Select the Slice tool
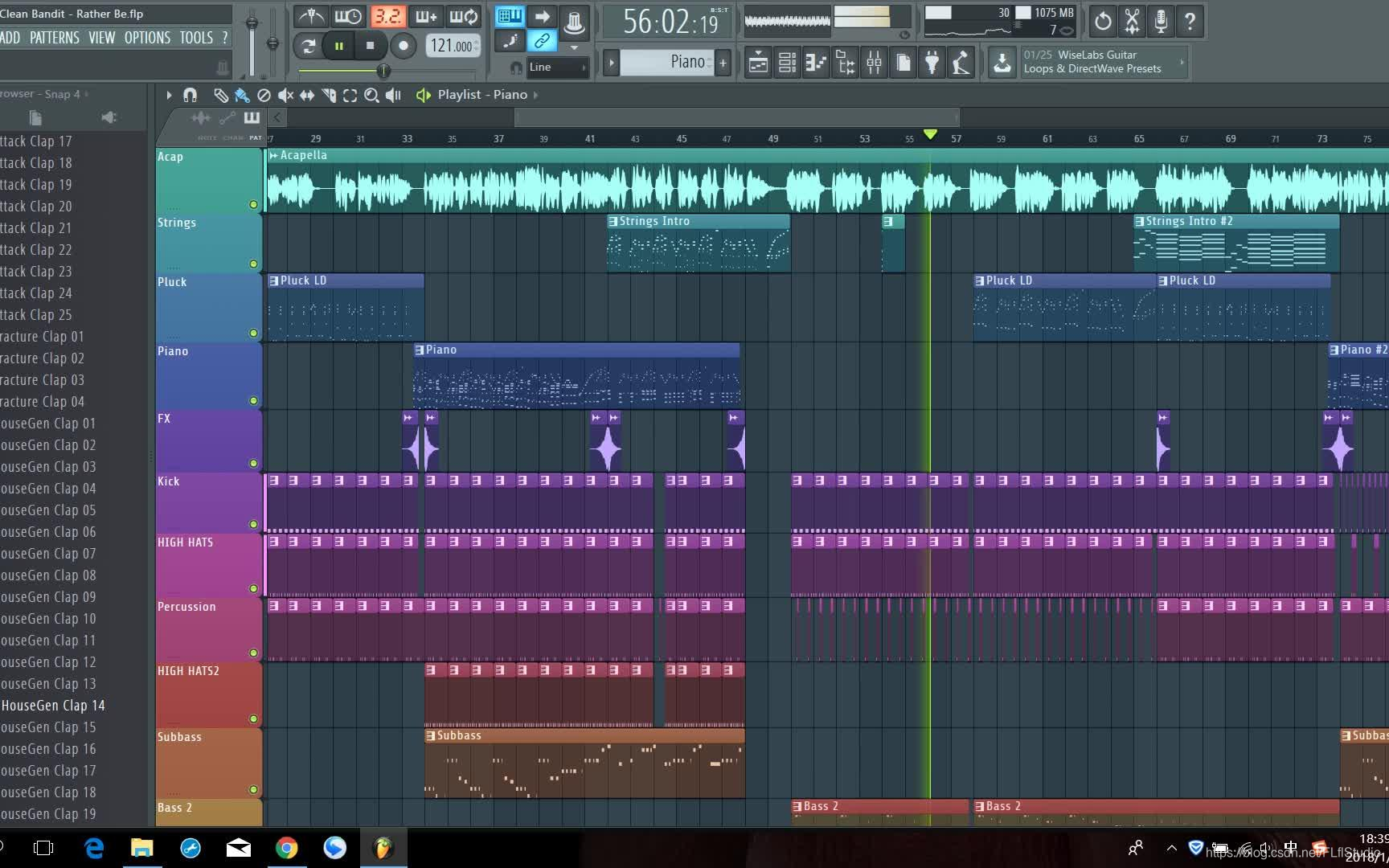This screenshot has width=1389, height=868. 329,95
